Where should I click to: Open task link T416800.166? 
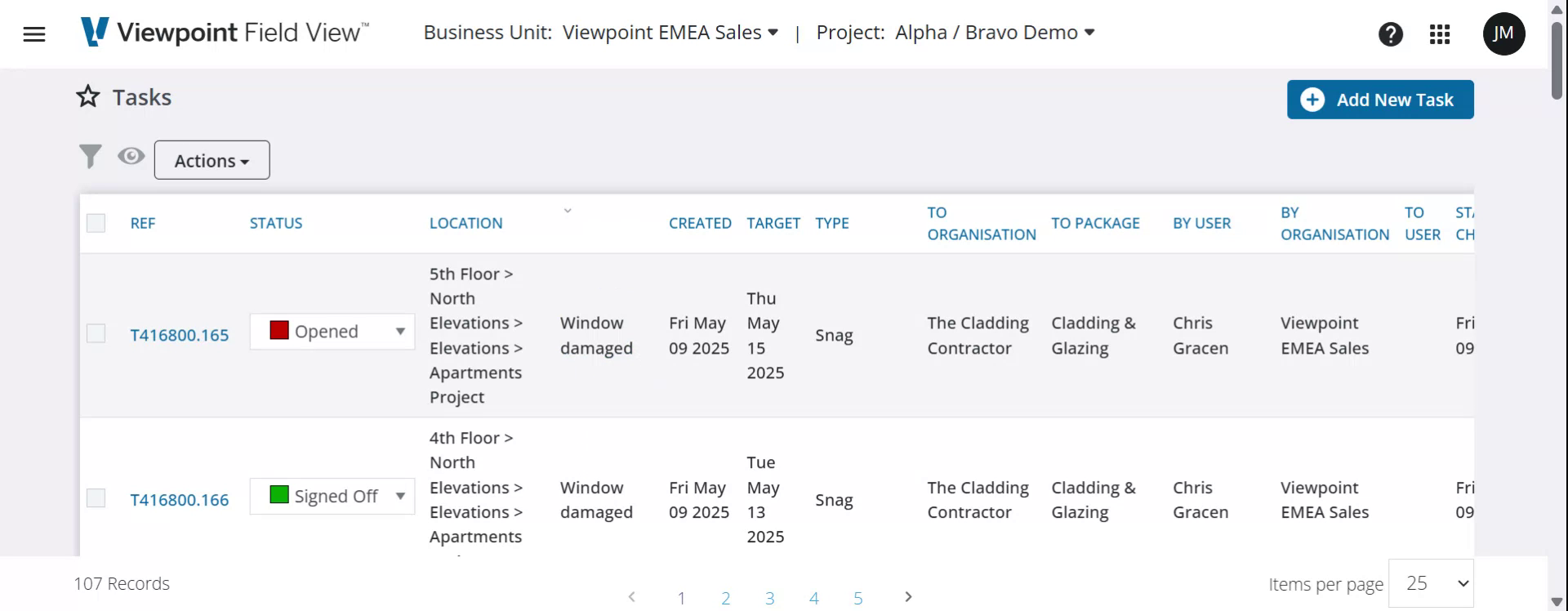180,499
